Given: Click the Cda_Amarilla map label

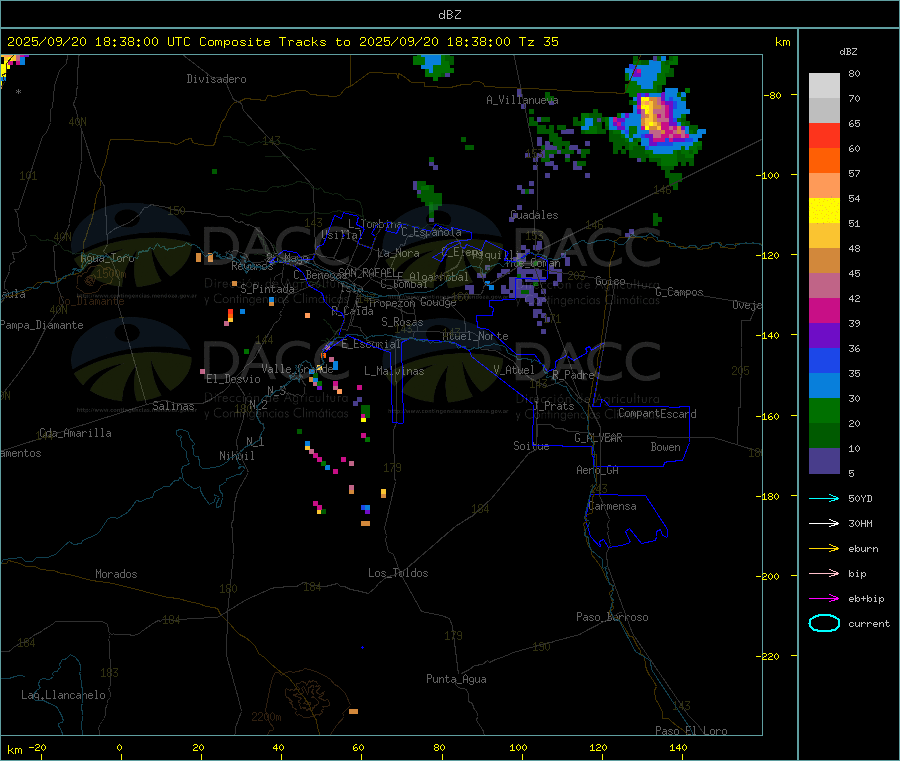Looking at the screenshot, I should 75,433.
